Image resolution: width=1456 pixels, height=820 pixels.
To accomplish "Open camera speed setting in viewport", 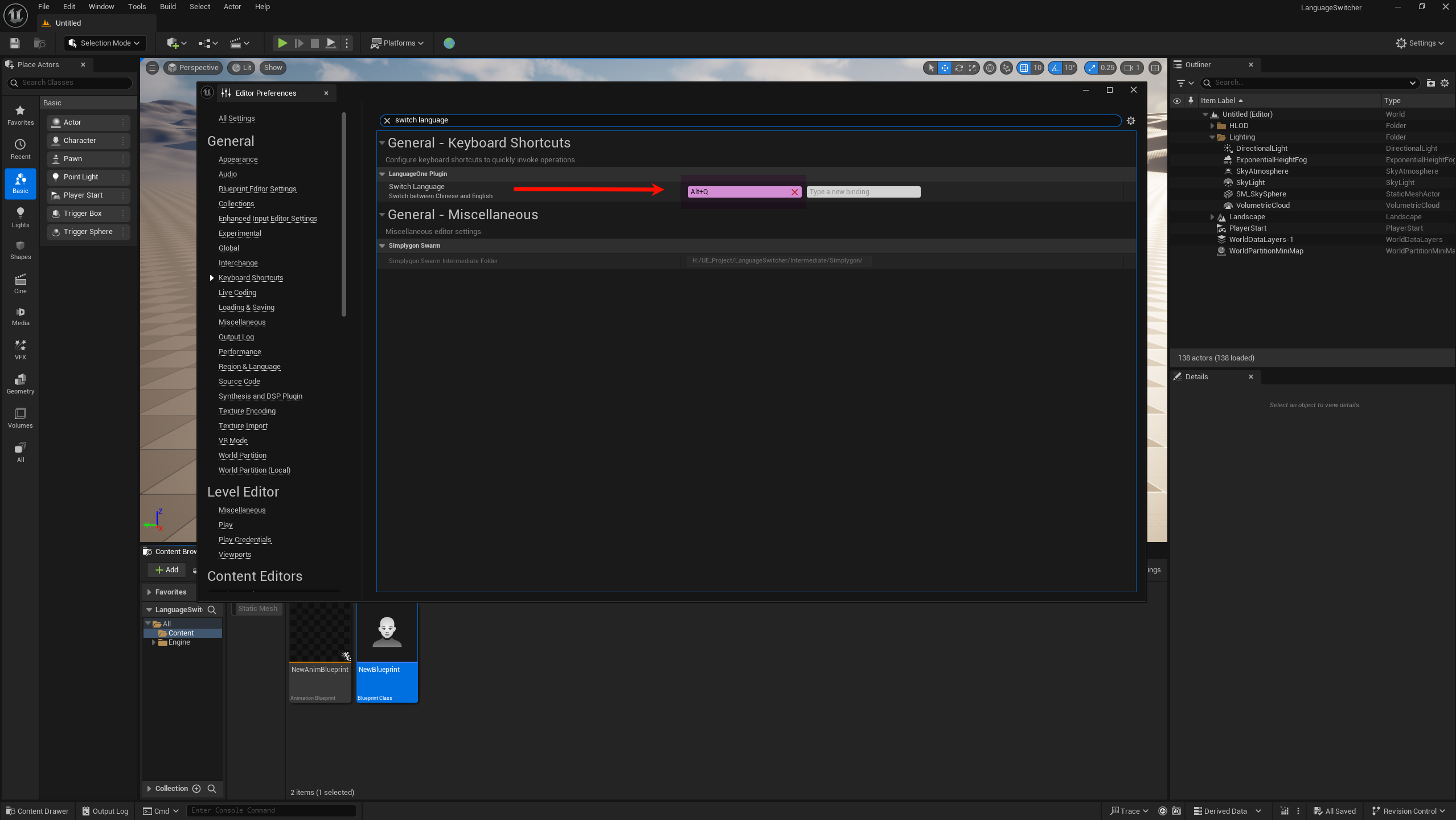I will (x=1131, y=68).
